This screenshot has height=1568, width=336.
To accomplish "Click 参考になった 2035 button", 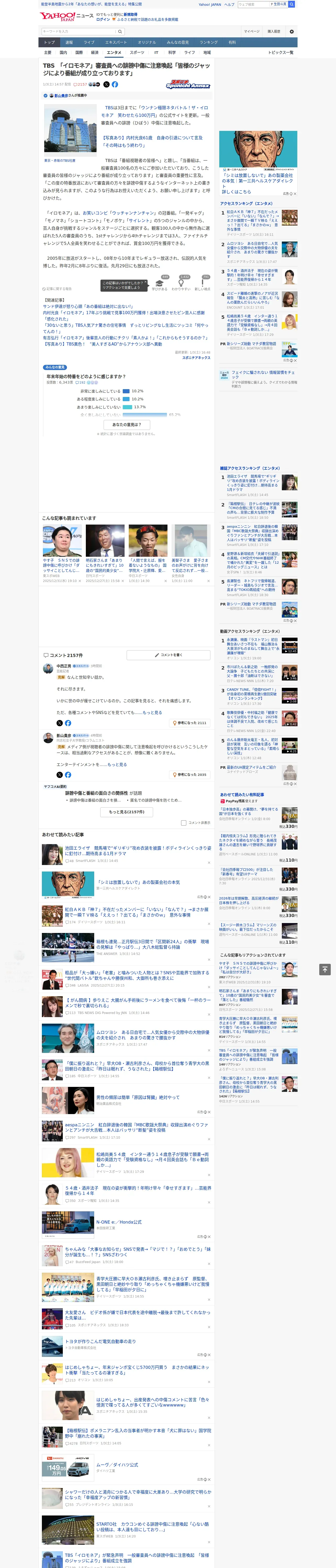I will pos(190,775).
